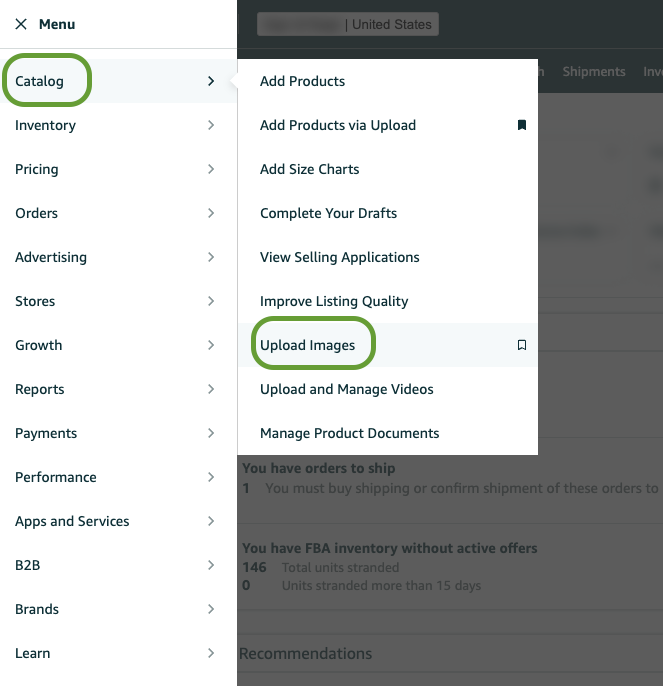663x686 pixels.
Task: Click the Growth chevron icon
Action: [x=211, y=345]
